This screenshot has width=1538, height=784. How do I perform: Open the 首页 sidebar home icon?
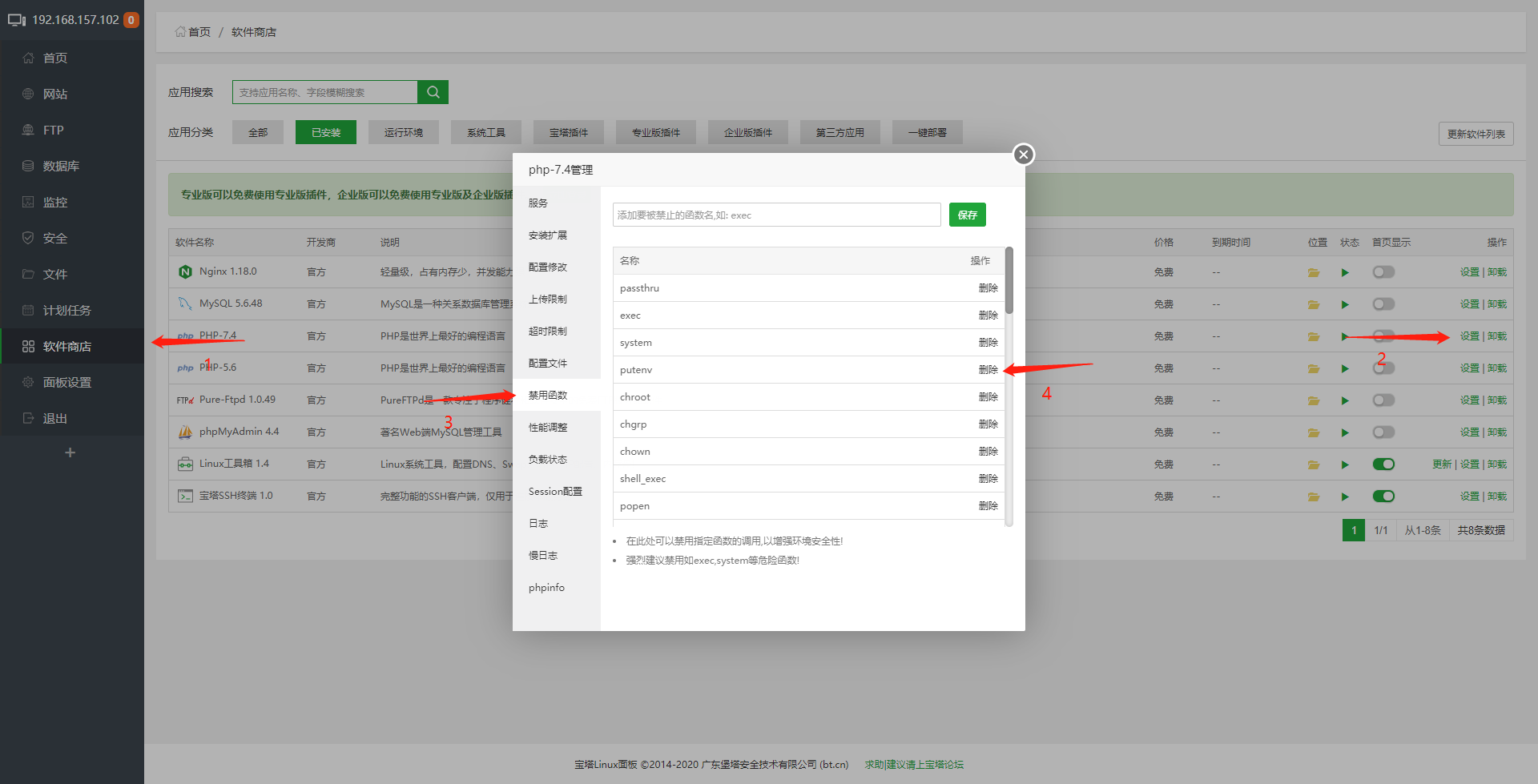click(28, 58)
